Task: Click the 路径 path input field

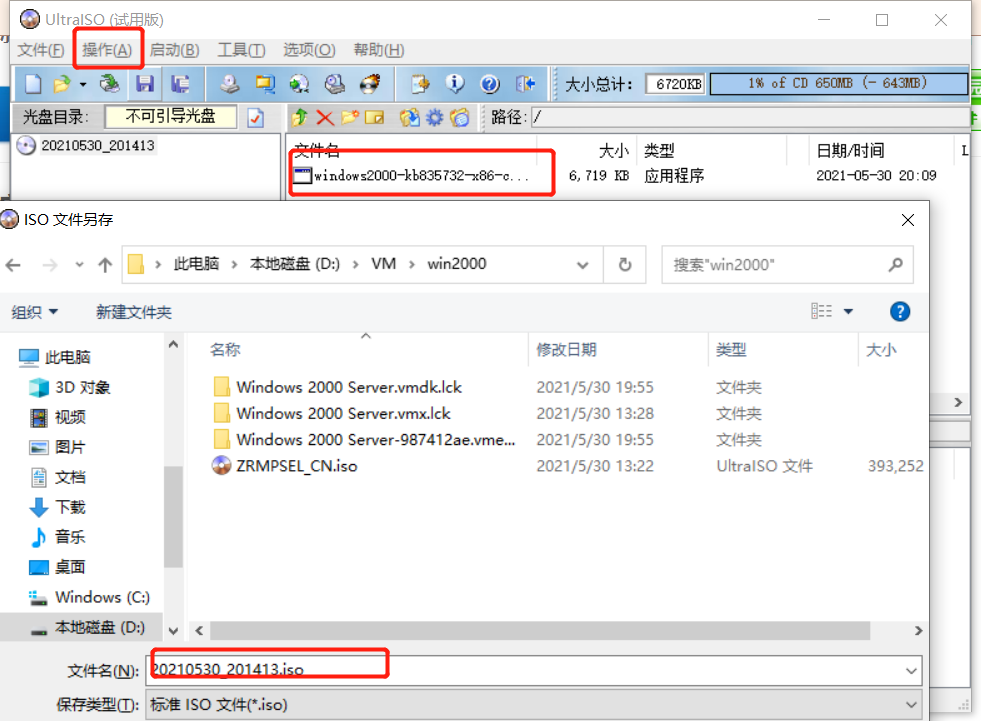Action: tap(750, 117)
